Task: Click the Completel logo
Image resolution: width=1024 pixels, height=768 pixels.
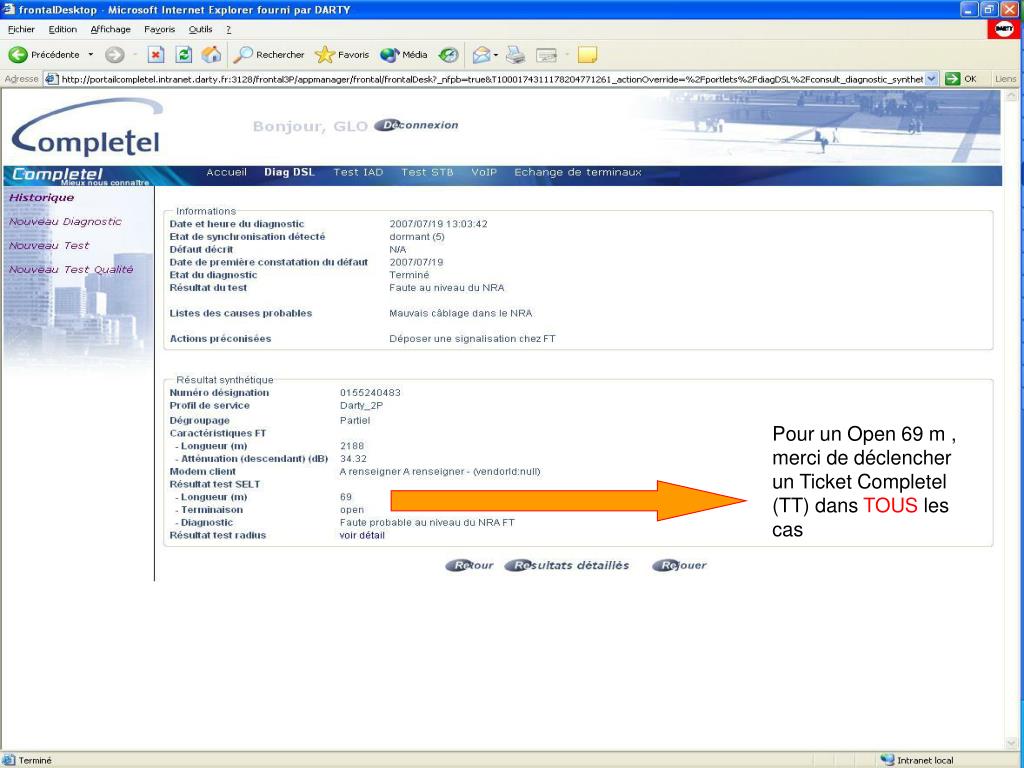Action: pos(86,128)
